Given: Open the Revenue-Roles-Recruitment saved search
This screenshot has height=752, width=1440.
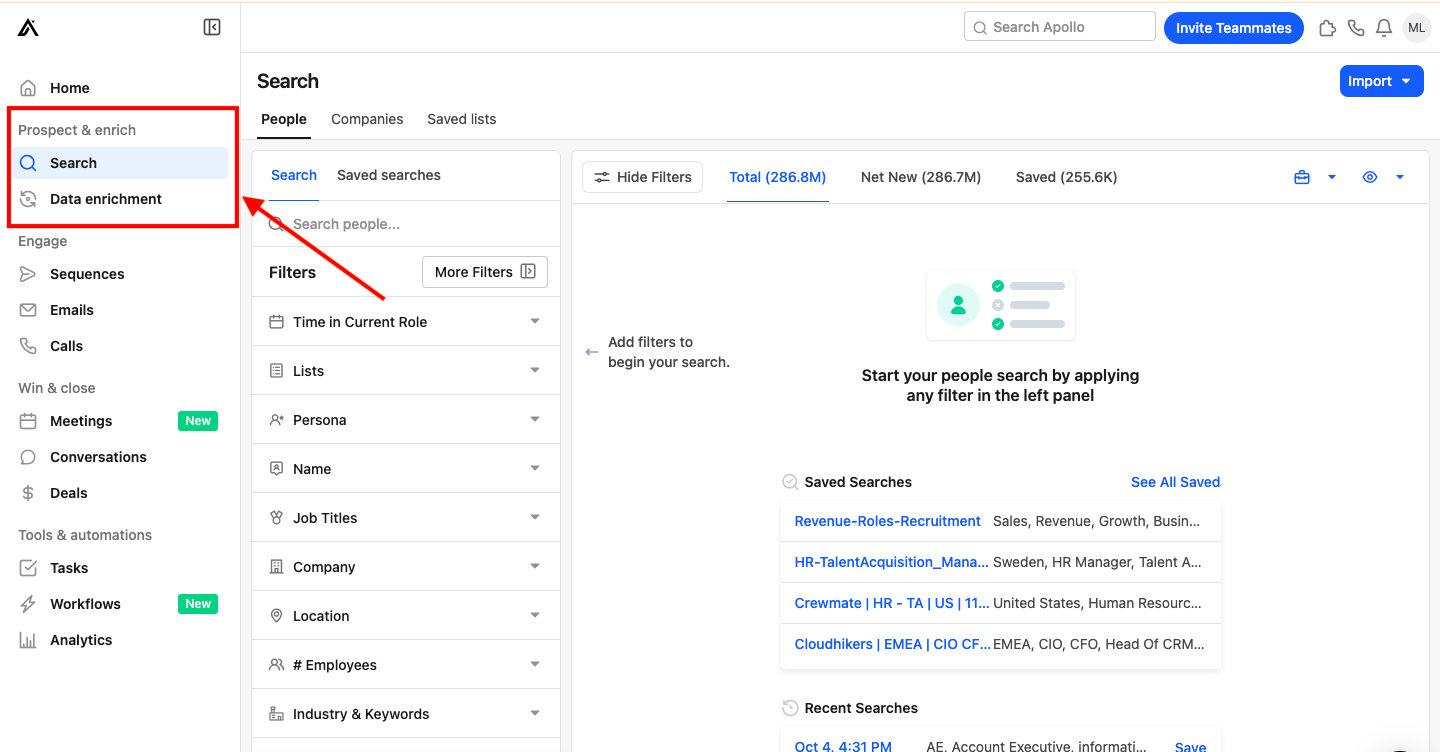Looking at the screenshot, I should 888,521.
